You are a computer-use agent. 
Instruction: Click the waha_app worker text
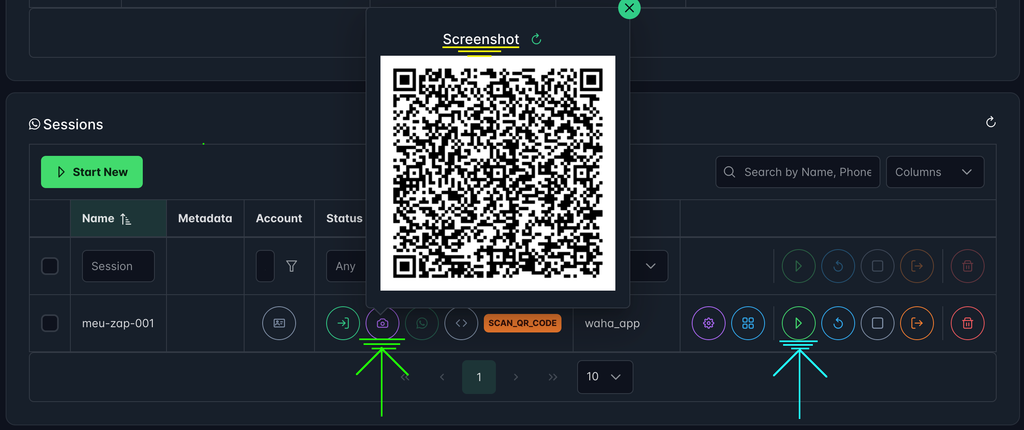tap(612, 323)
